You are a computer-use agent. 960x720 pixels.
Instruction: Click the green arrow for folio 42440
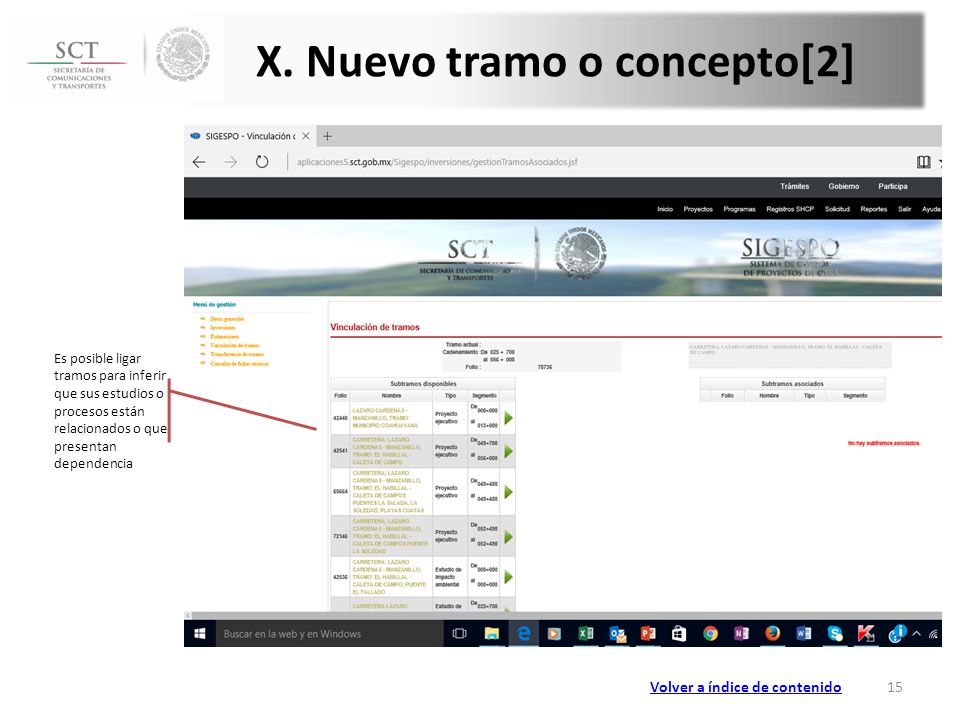(x=508, y=418)
